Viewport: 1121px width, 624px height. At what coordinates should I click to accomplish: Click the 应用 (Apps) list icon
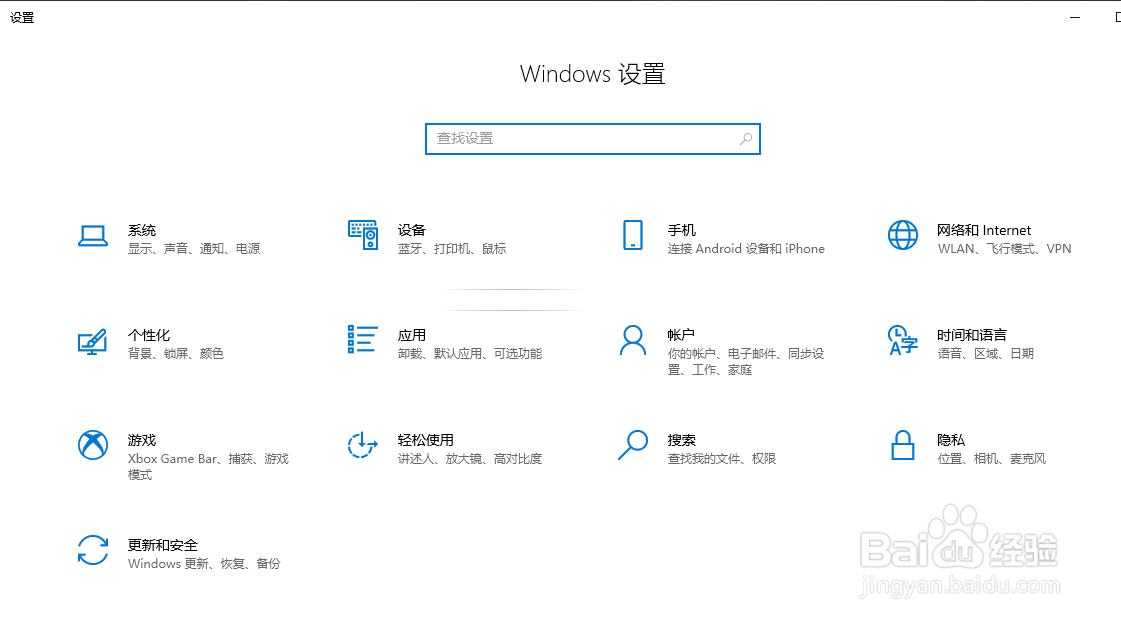(363, 341)
